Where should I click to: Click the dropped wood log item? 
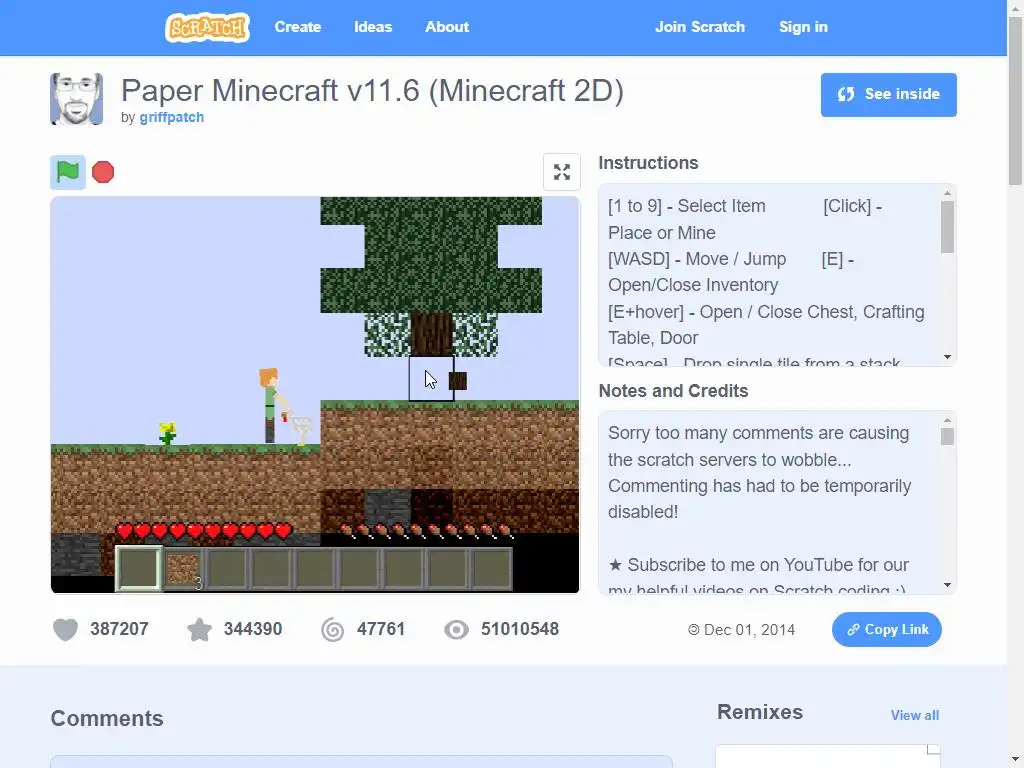(458, 381)
